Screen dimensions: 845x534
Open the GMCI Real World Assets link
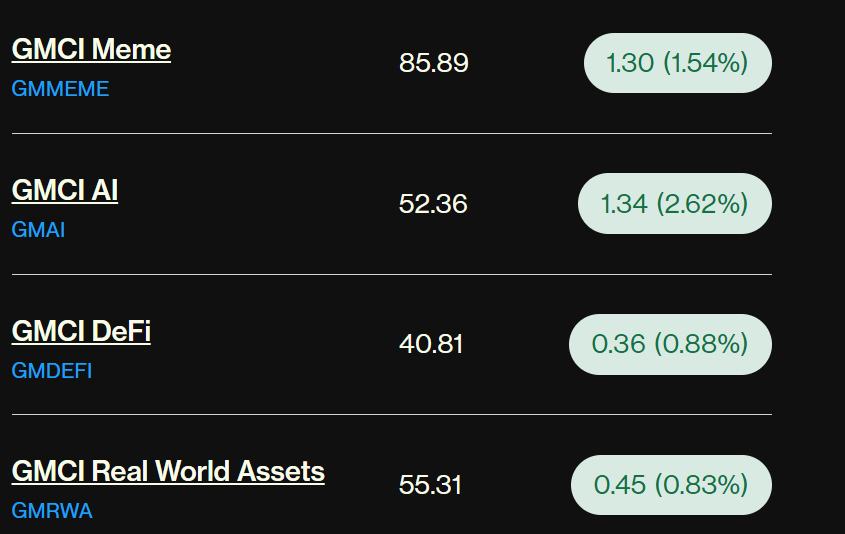(x=168, y=471)
